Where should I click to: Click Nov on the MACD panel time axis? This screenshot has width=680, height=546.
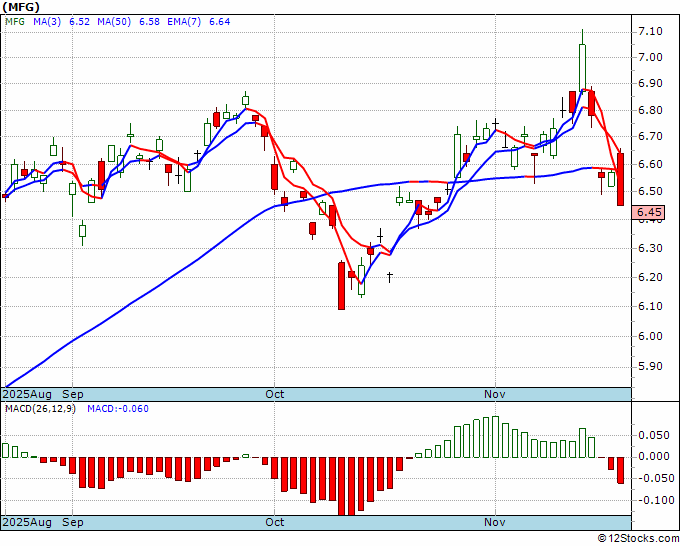[495, 522]
